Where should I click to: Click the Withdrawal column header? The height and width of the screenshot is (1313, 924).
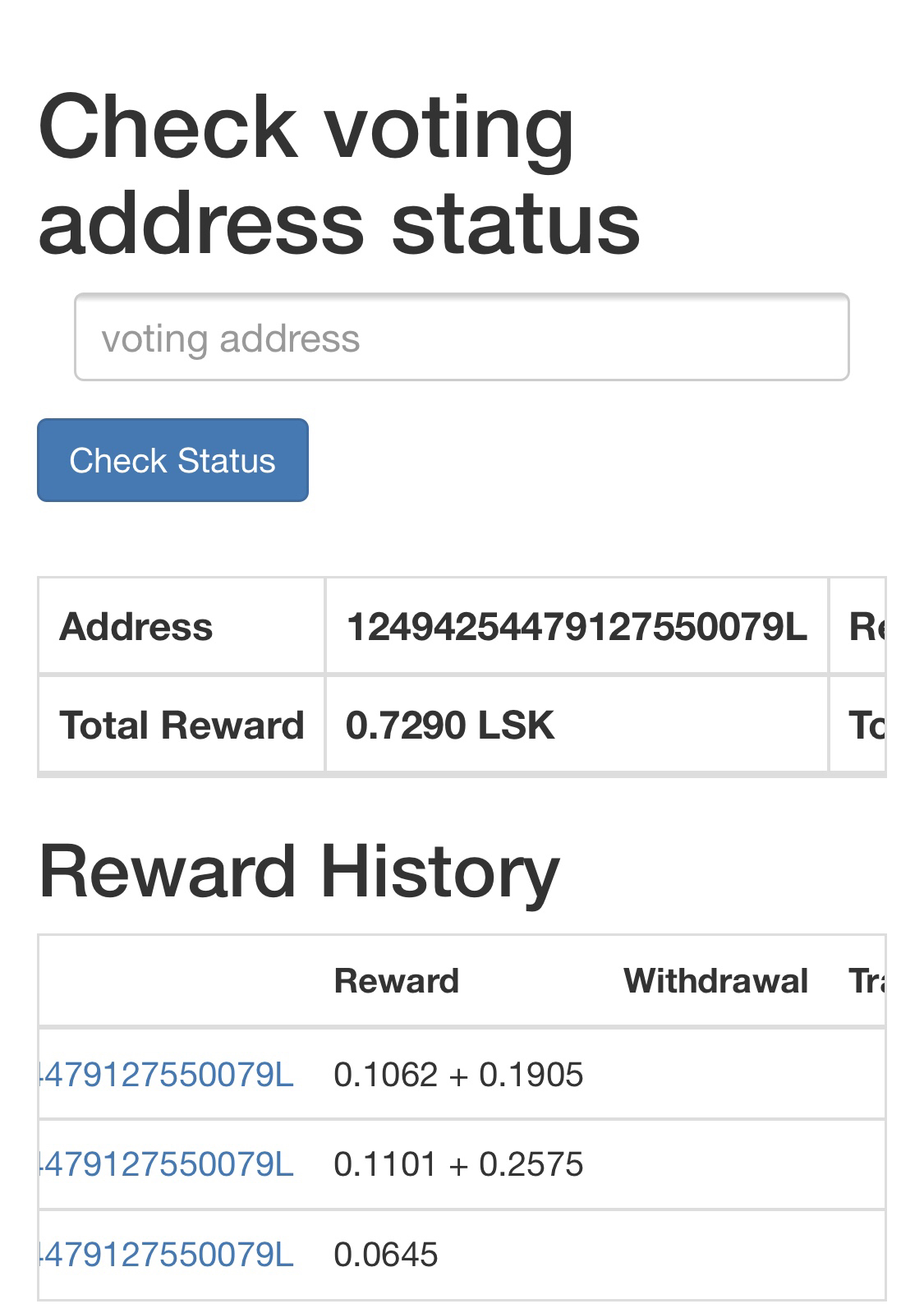coord(715,981)
